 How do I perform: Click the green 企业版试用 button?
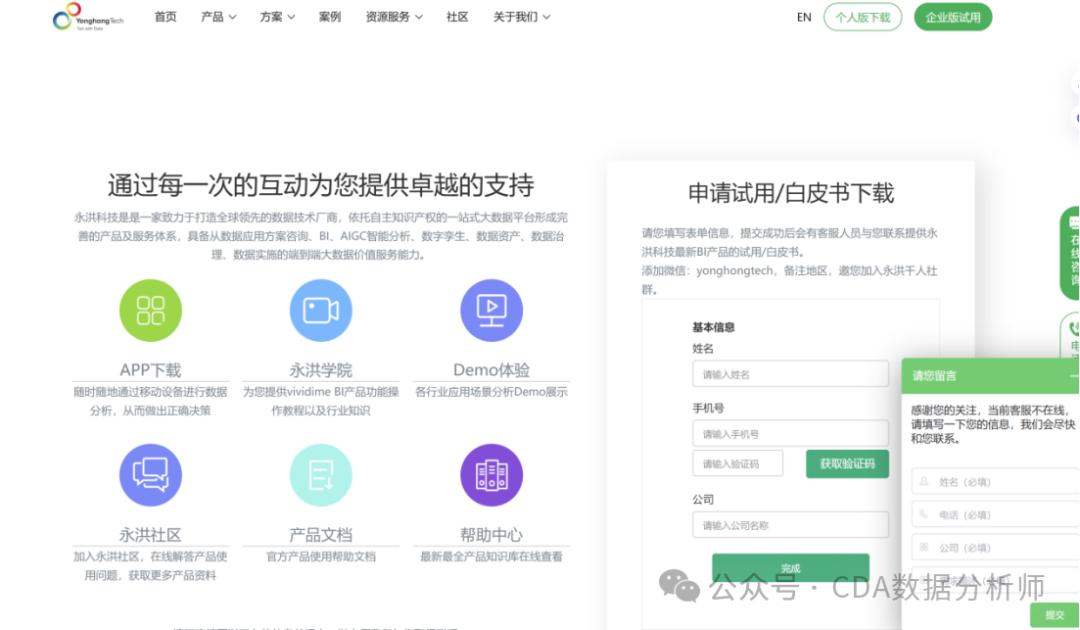pyautogui.click(x=952, y=17)
